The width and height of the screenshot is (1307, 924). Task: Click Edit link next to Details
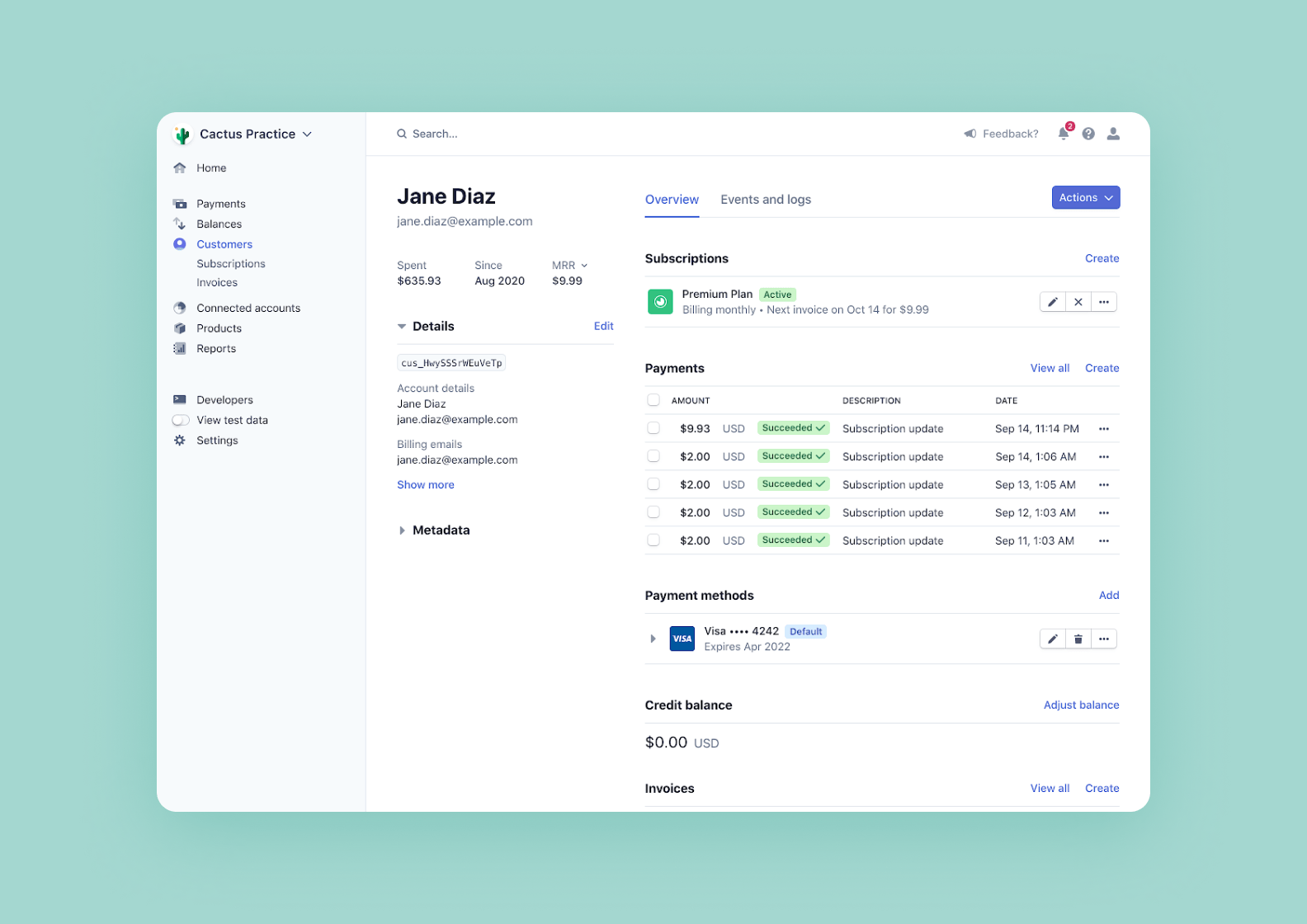(604, 326)
